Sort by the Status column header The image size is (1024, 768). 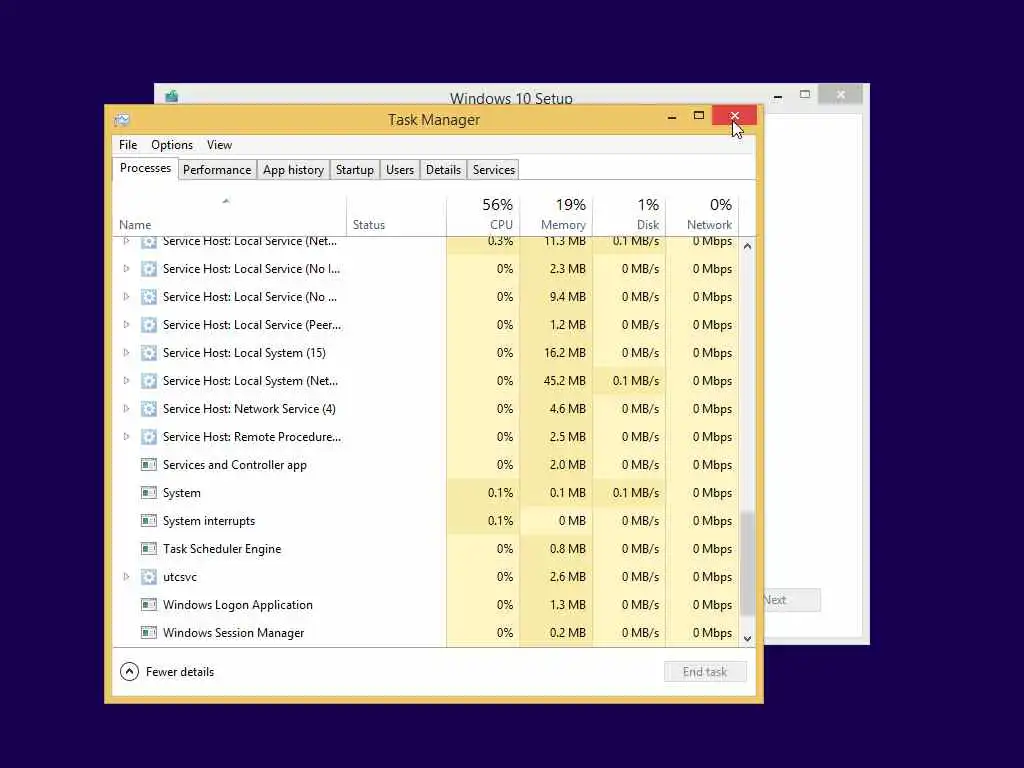[396, 214]
